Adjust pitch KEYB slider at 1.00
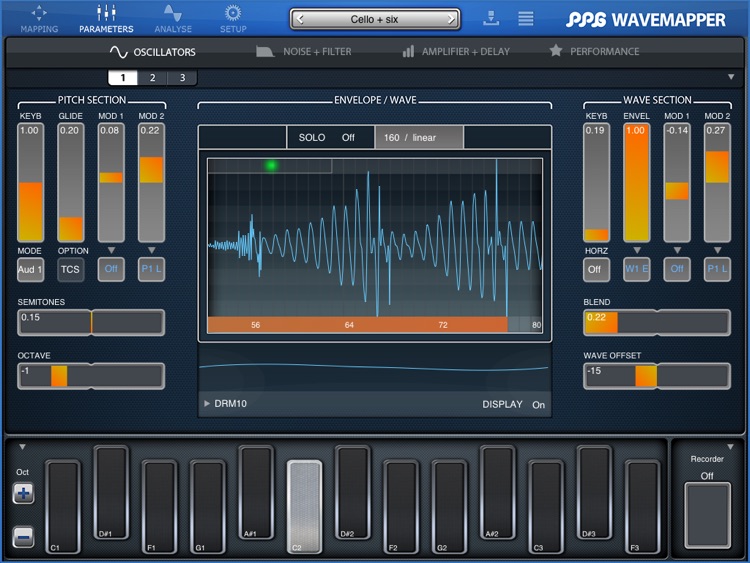Screen dimensions: 750x563 [x=30, y=183]
